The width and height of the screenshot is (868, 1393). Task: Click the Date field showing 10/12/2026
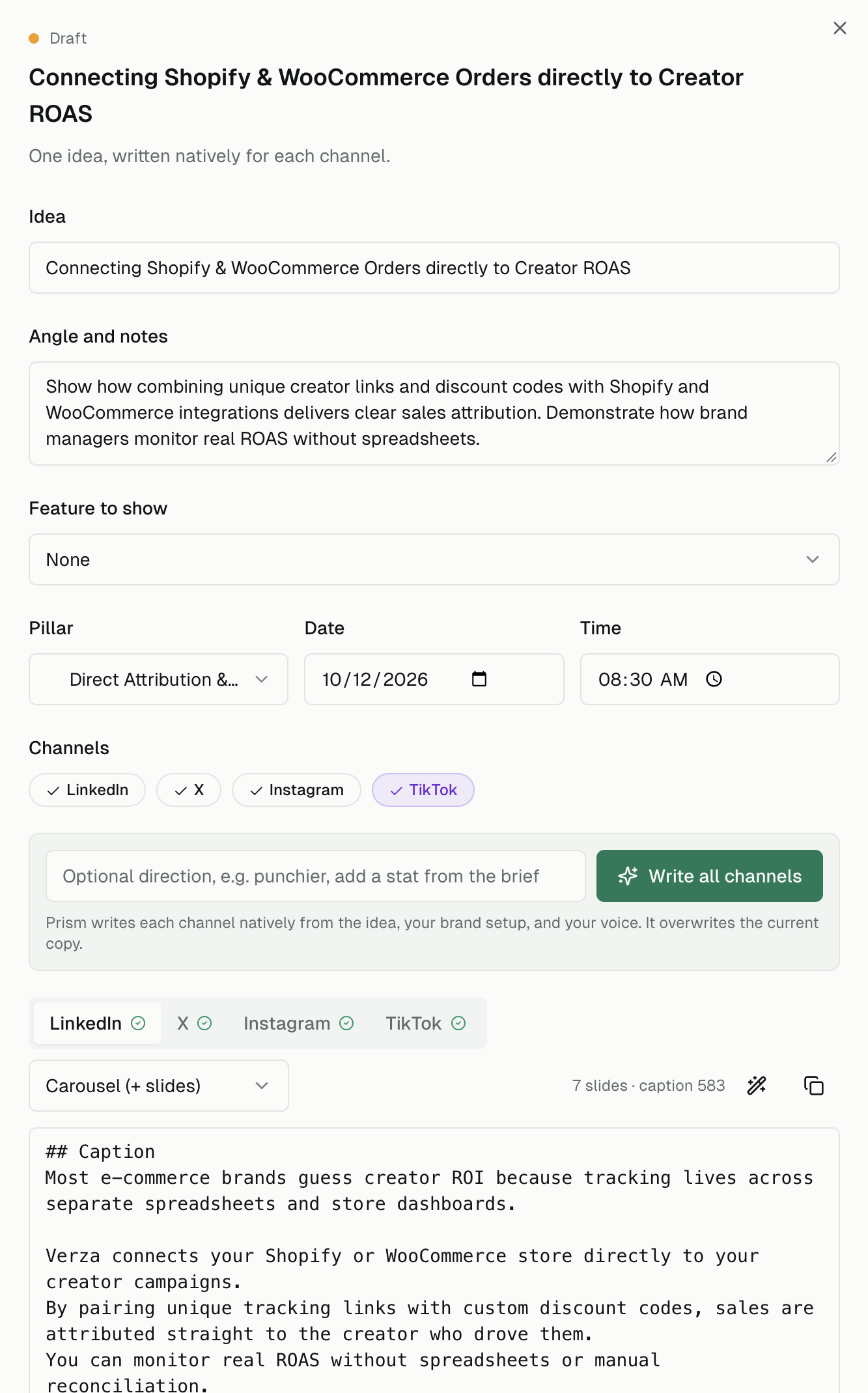pyautogui.click(x=434, y=679)
